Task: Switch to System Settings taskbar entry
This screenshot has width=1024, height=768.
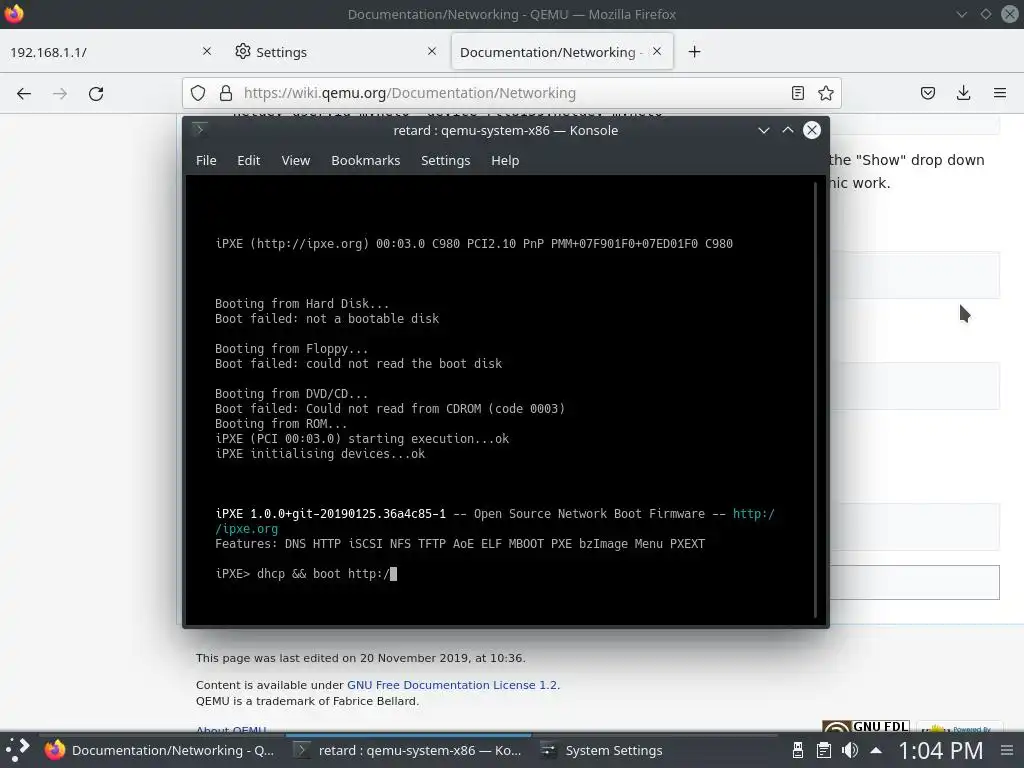Action: [x=601, y=750]
